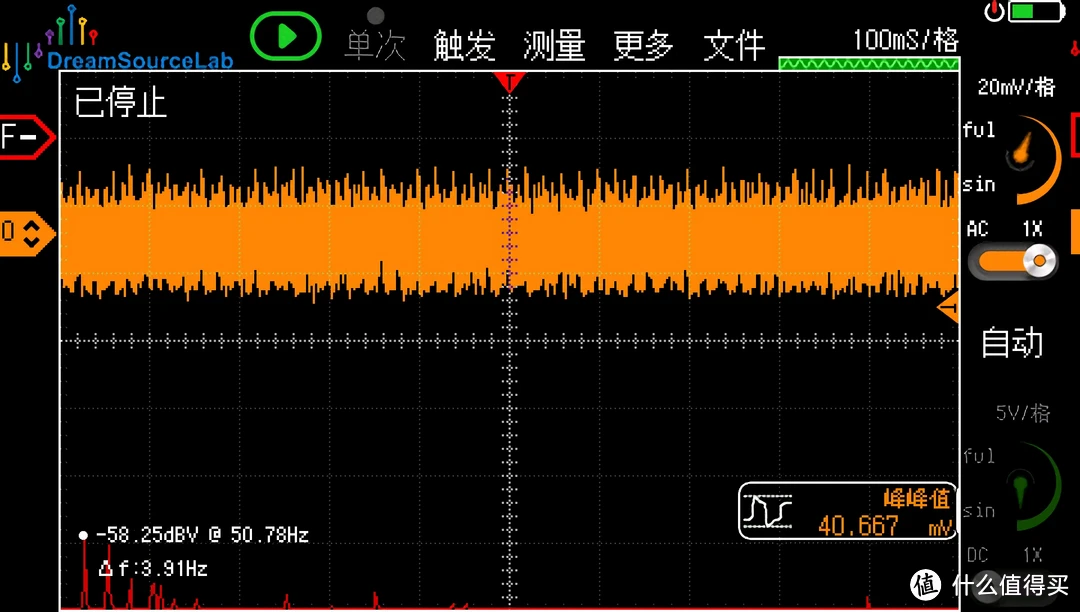Click the DreamSourceLab logo
The width and height of the screenshot is (1080, 612).
(117, 44)
